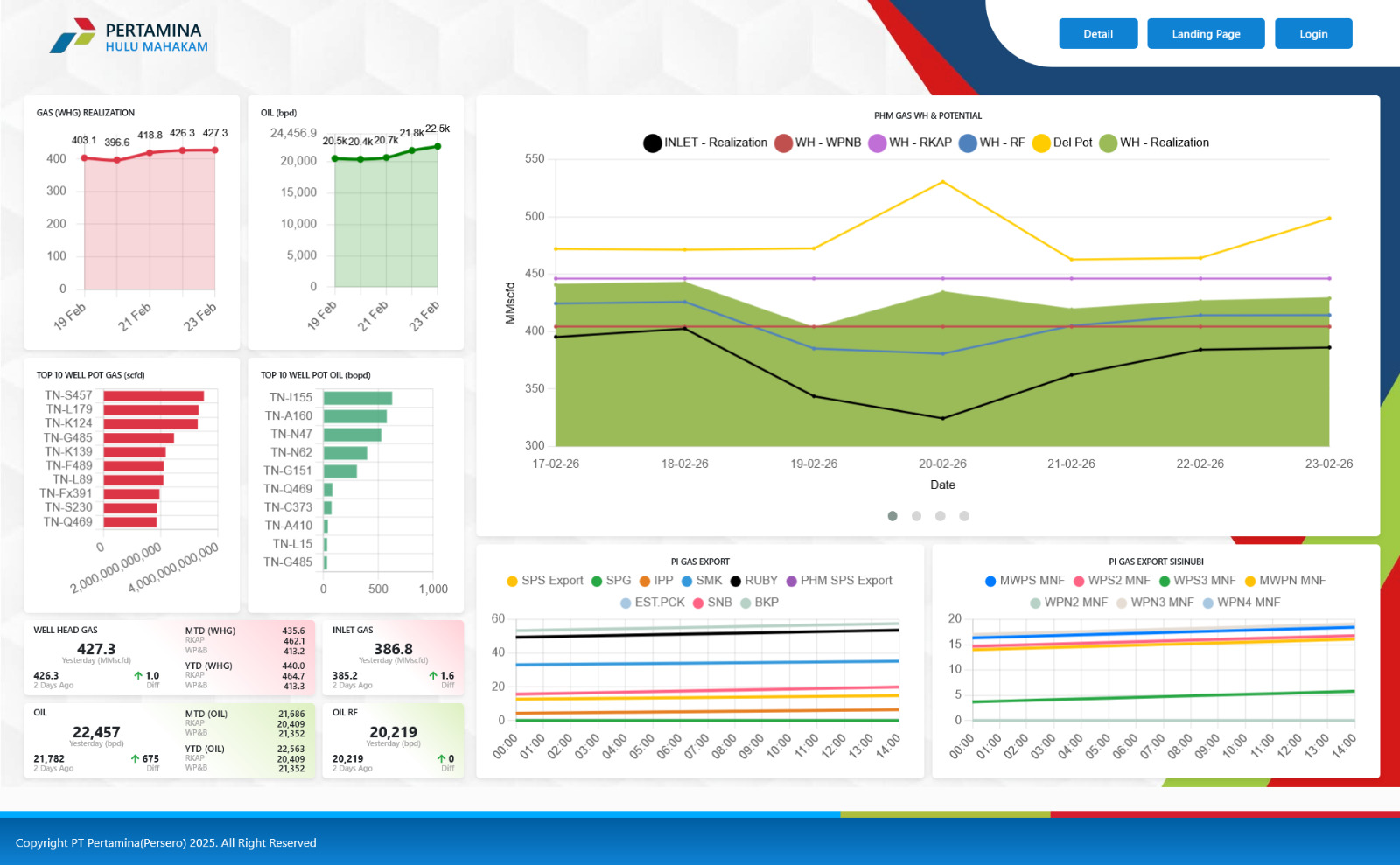Click the Login button
The image size is (1400, 865).
(1312, 34)
